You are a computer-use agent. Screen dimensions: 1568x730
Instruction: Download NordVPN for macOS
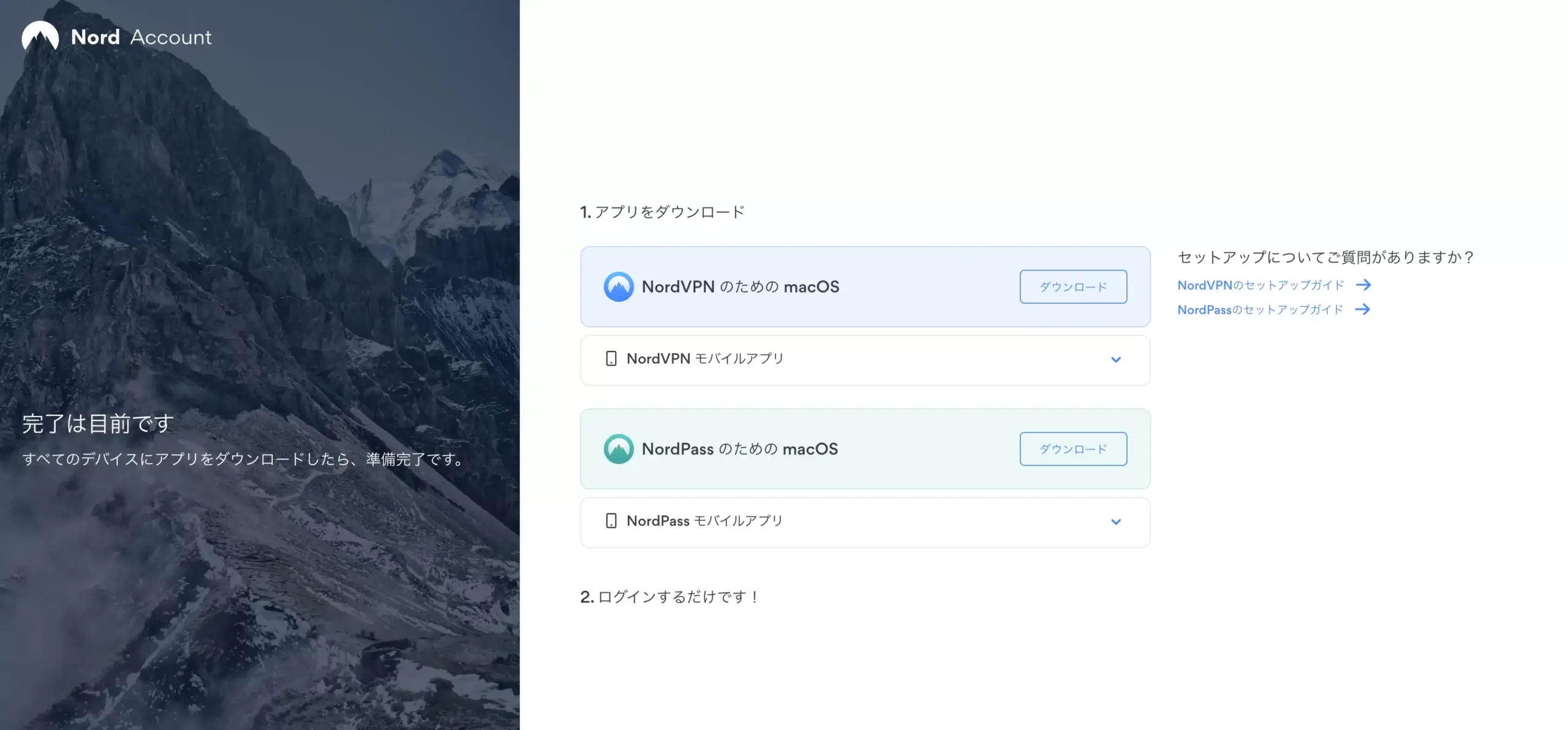coord(1073,287)
